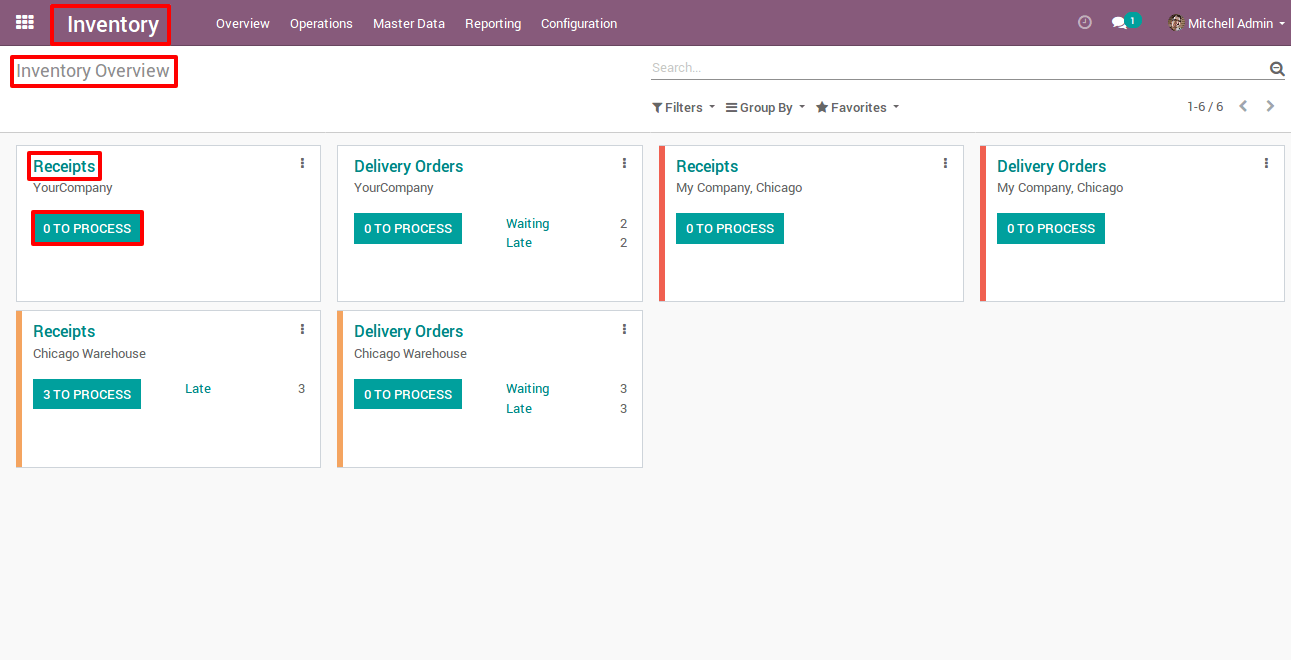The image size is (1291, 660).
Task: Click the Inventory app title
Action: click(x=112, y=24)
